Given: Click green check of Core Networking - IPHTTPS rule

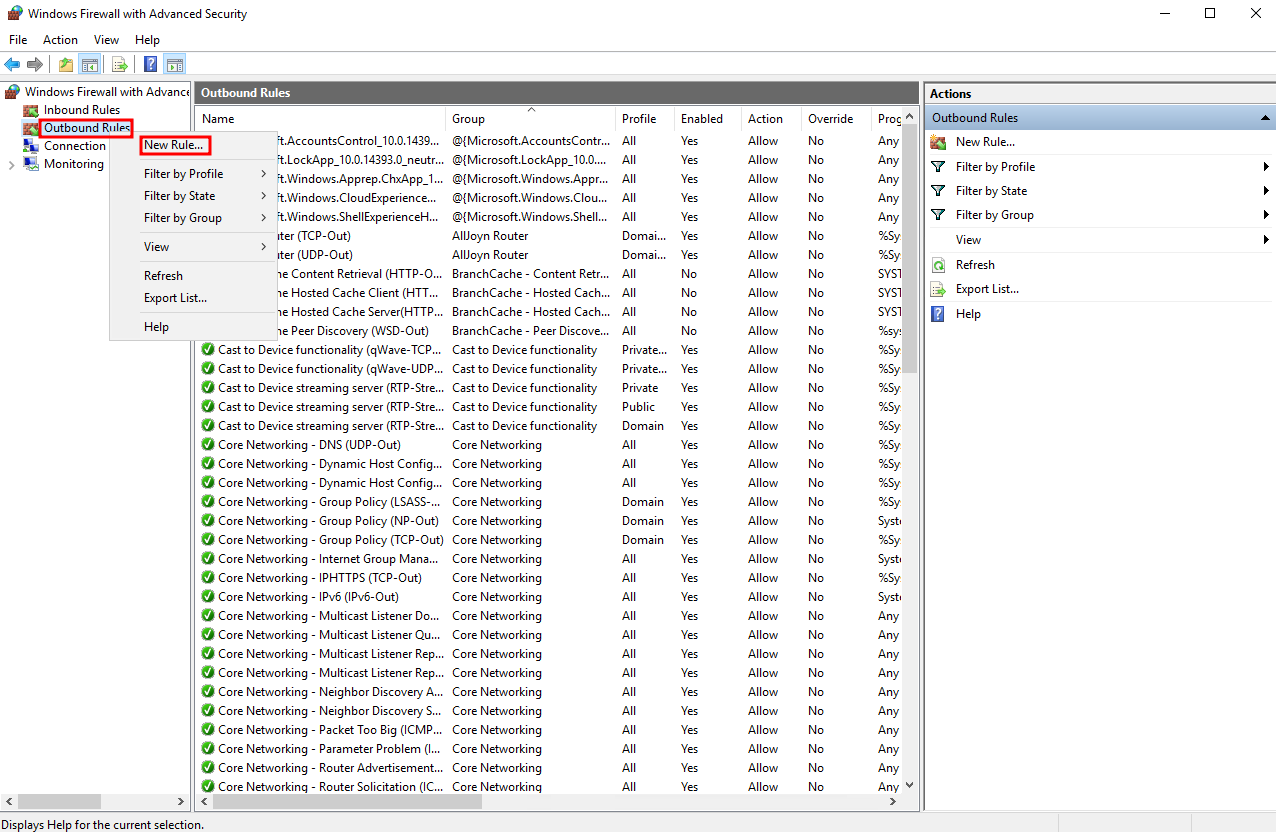Looking at the screenshot, I should point(208,578).
